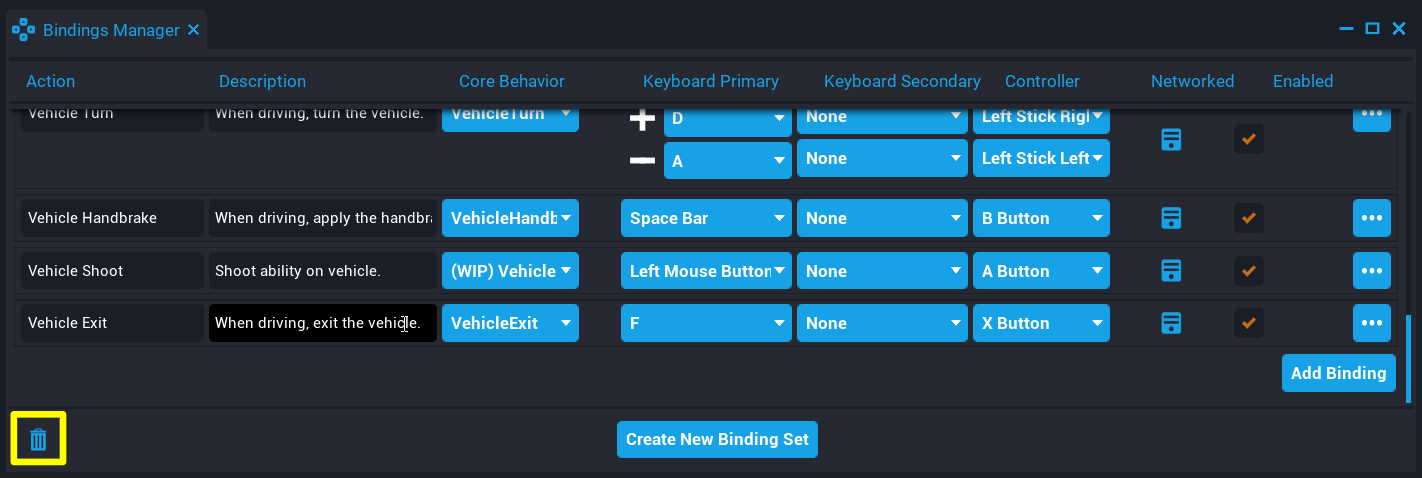Click the Vehicle Shoot description field
The width and height of the screenshot is (1422, 478).
(322, 271)
